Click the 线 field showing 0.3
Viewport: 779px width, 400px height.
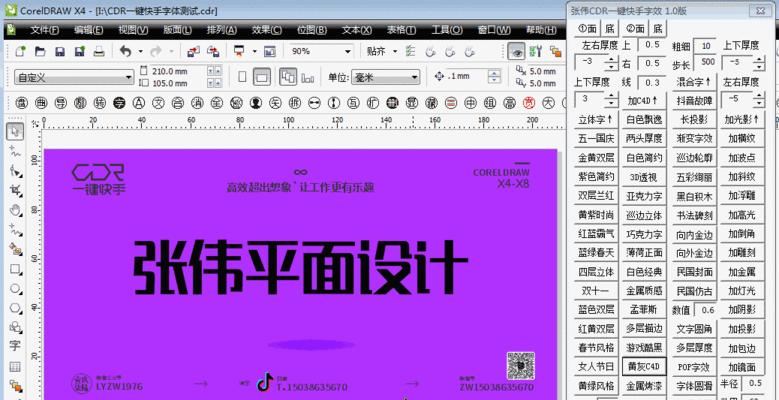tap(653, 82)
